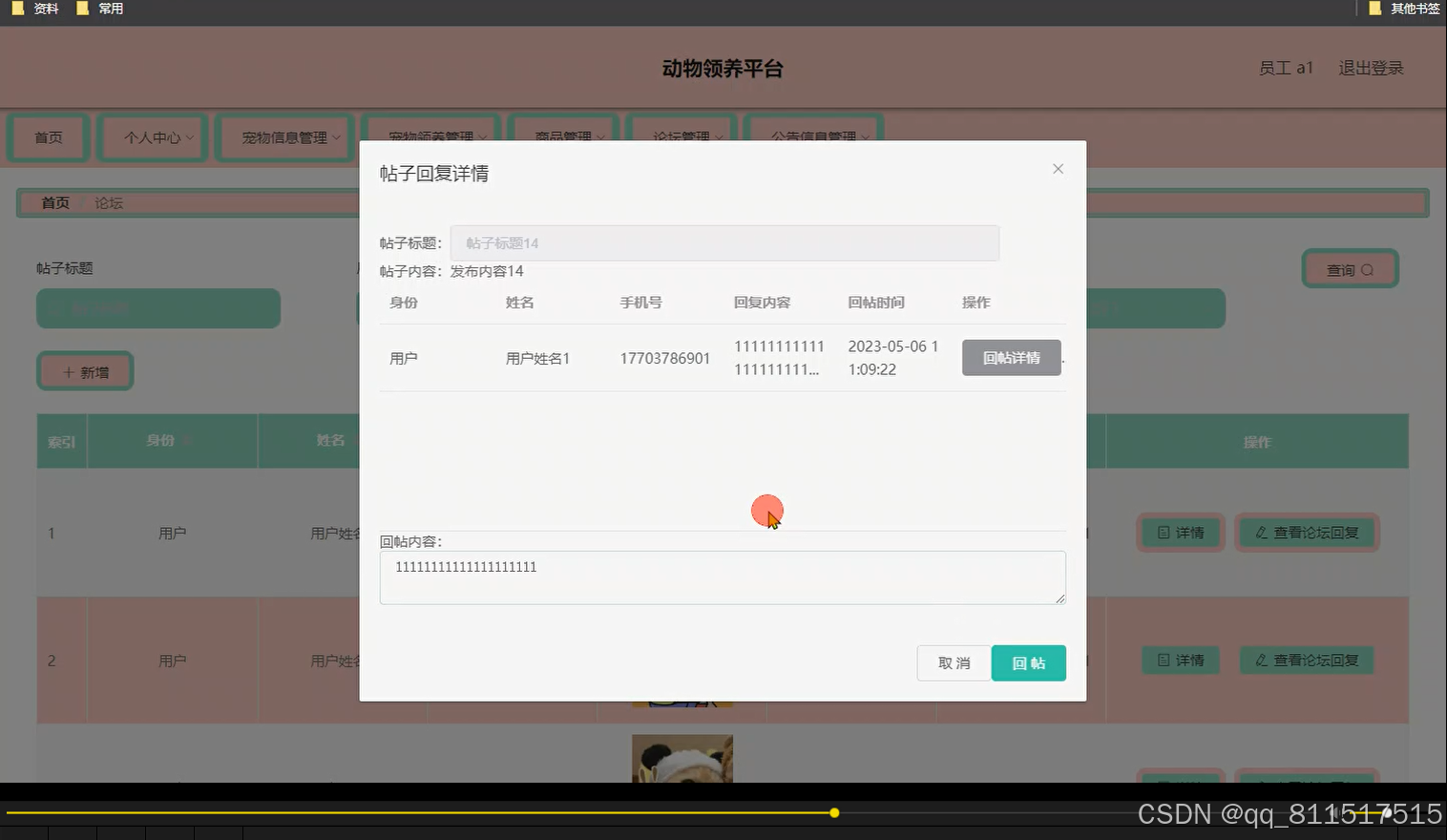Click the folder icon next to 其他书签
This screenshot has height=840, width=1447.
coord(1374,9)
